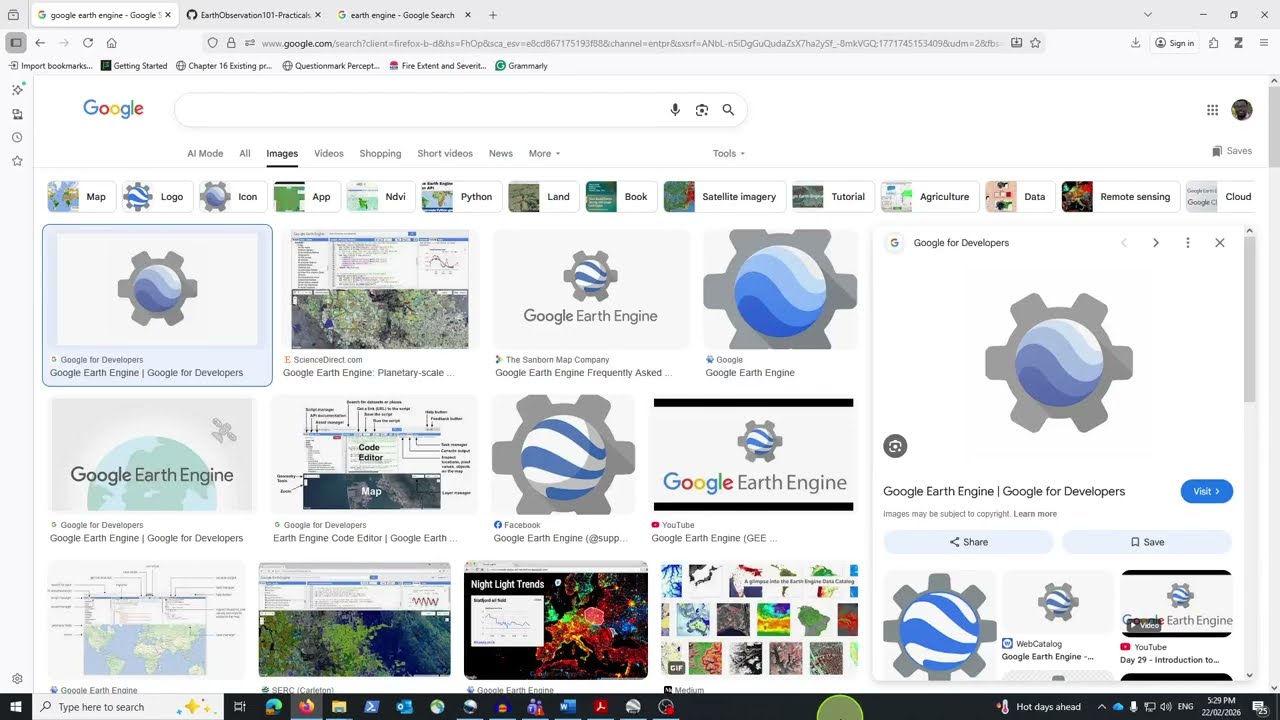
Task: Click the magnifier search button in Google
Action: [x=728, y=110]
